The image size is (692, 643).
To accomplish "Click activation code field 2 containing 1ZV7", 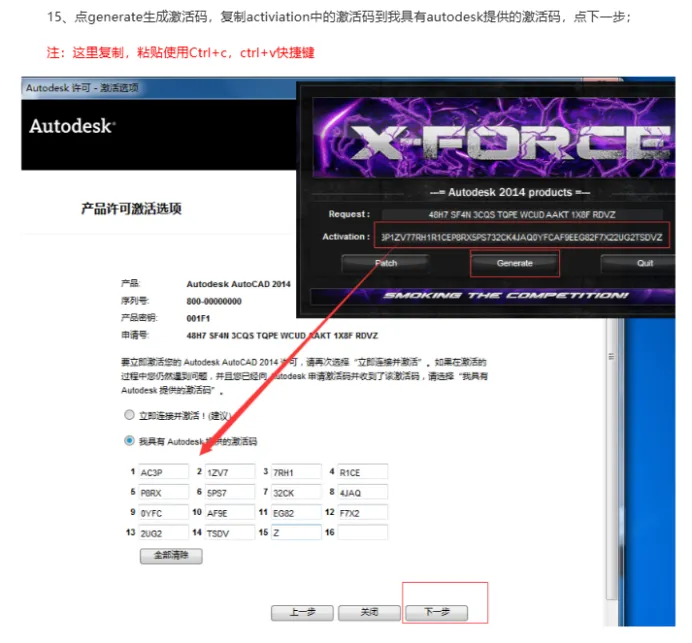I will coord(230,472).
